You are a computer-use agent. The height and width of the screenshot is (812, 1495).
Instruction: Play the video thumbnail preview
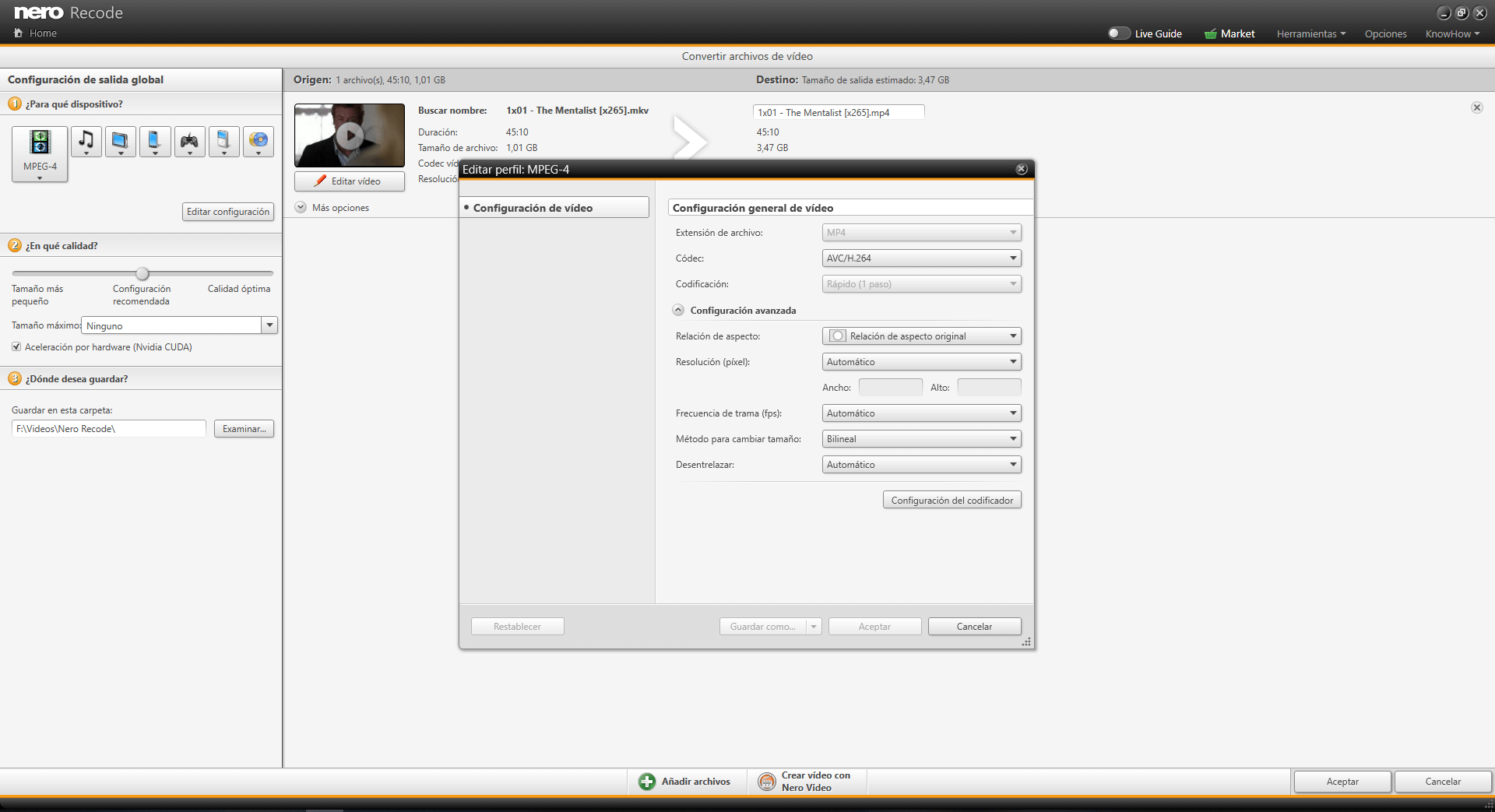pyautogui.click(x=350, y=135)
